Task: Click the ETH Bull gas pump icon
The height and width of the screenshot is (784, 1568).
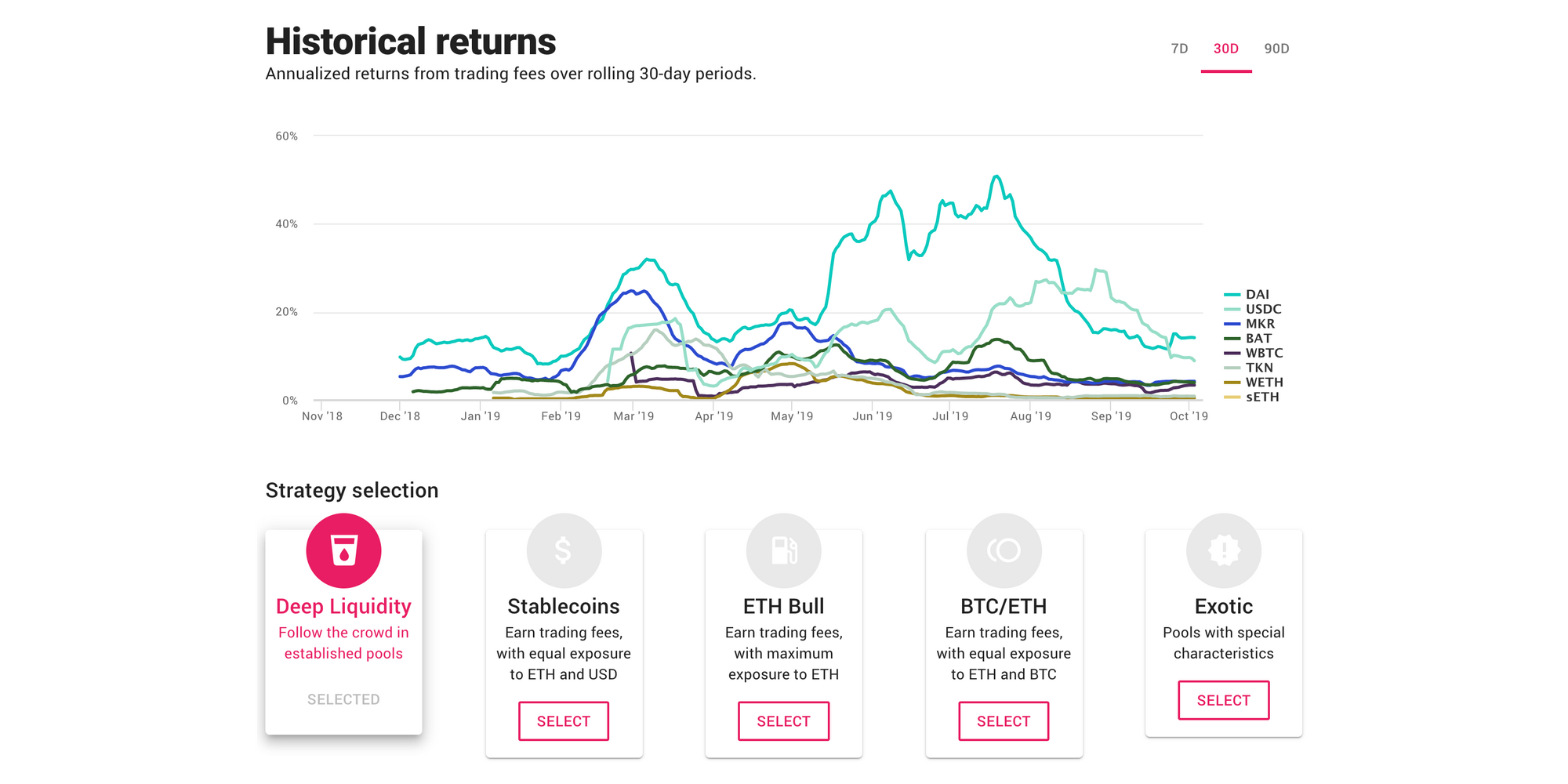Action: coord(783,550)
